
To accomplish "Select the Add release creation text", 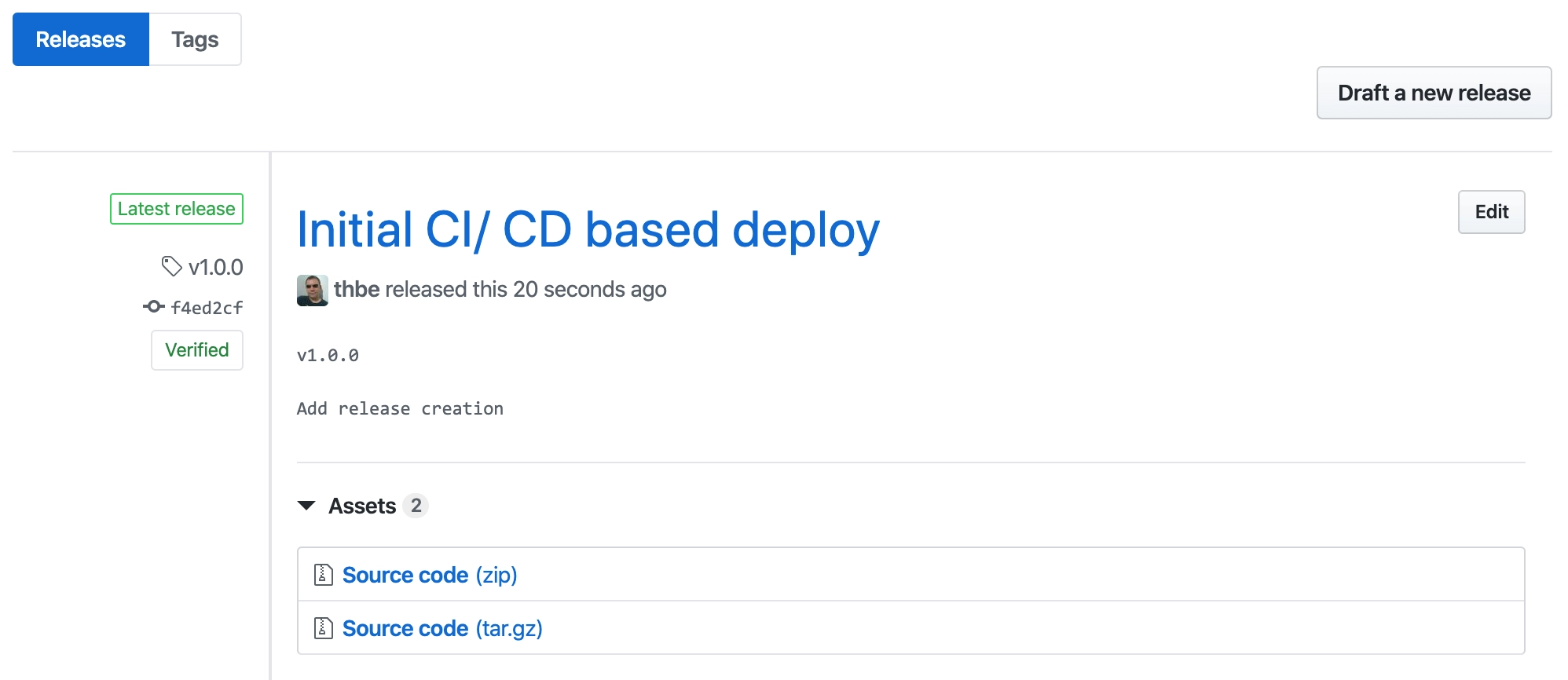I will (x=400, y=409).
